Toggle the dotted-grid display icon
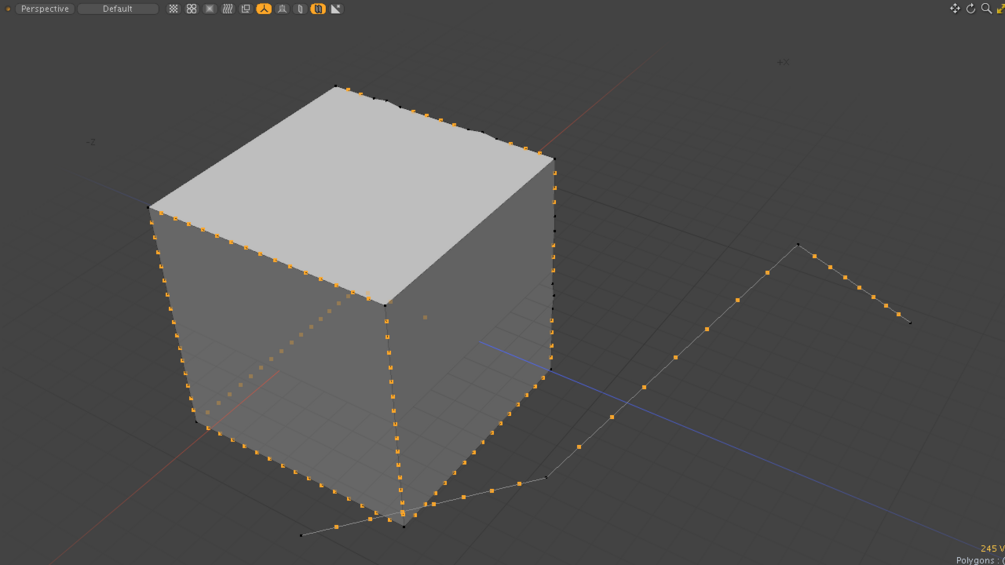 (x=173, y=9)
